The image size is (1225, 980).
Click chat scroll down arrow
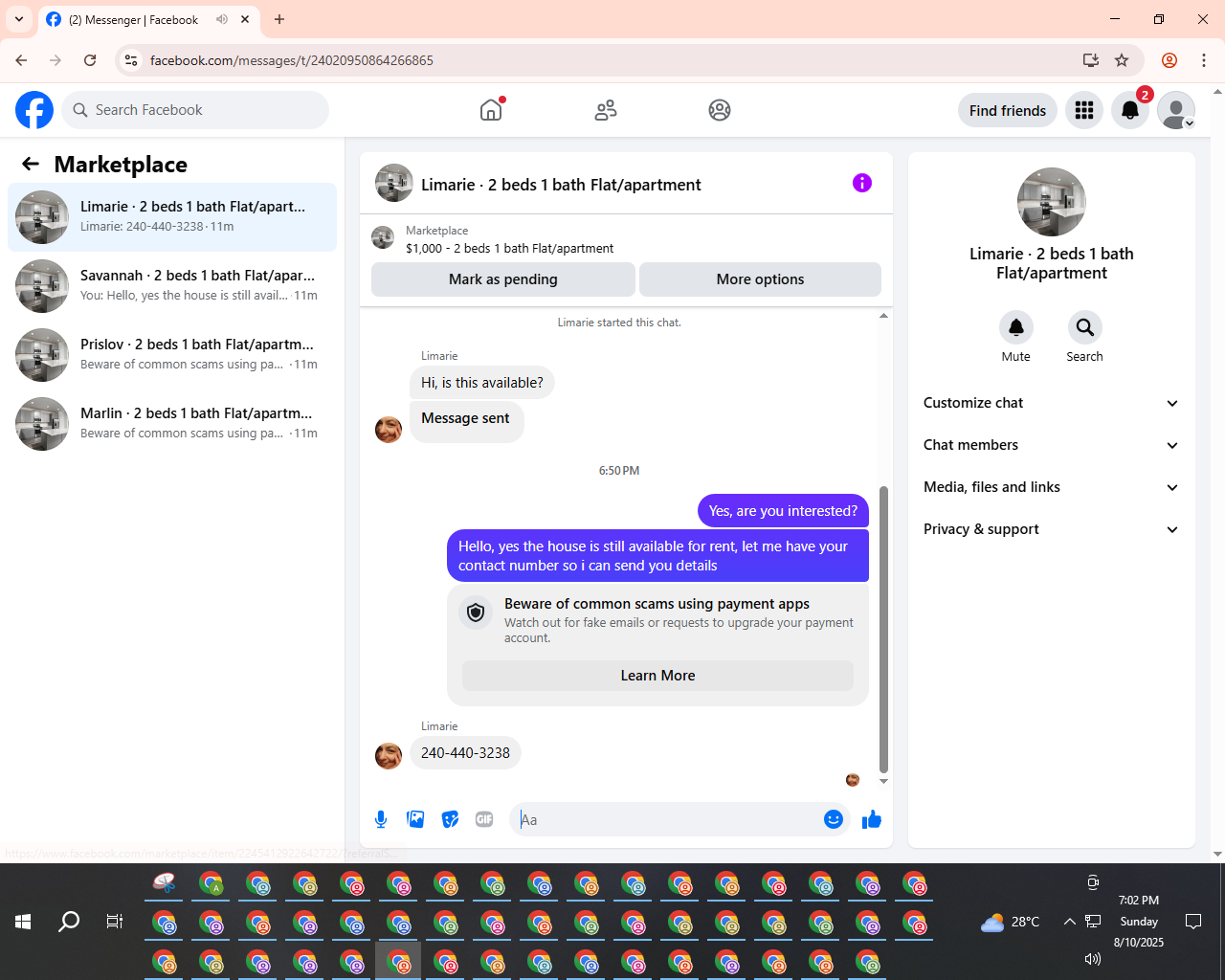click(x=883, y=781)
